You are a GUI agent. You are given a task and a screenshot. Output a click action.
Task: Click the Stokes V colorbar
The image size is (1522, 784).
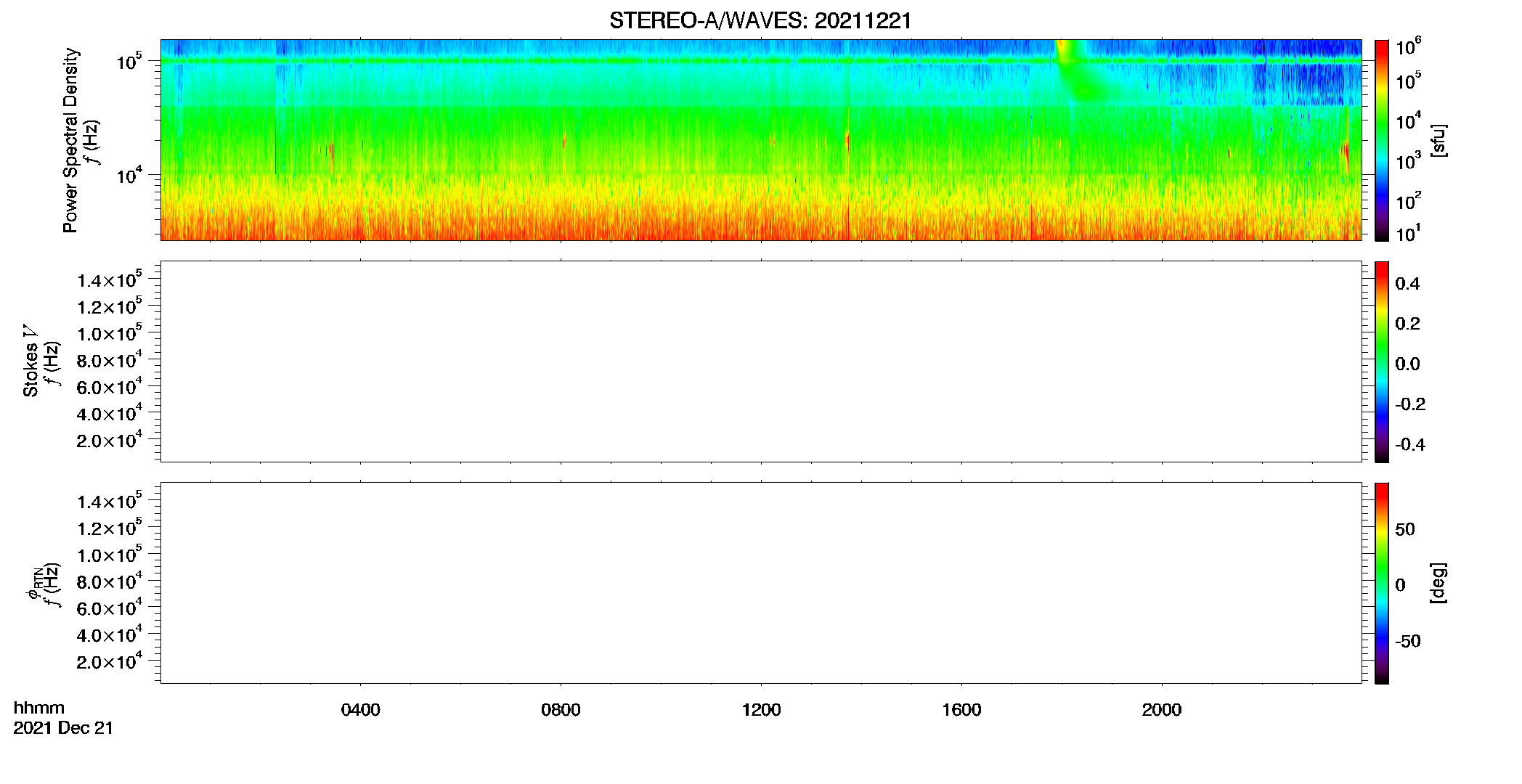click(1381, 362)
